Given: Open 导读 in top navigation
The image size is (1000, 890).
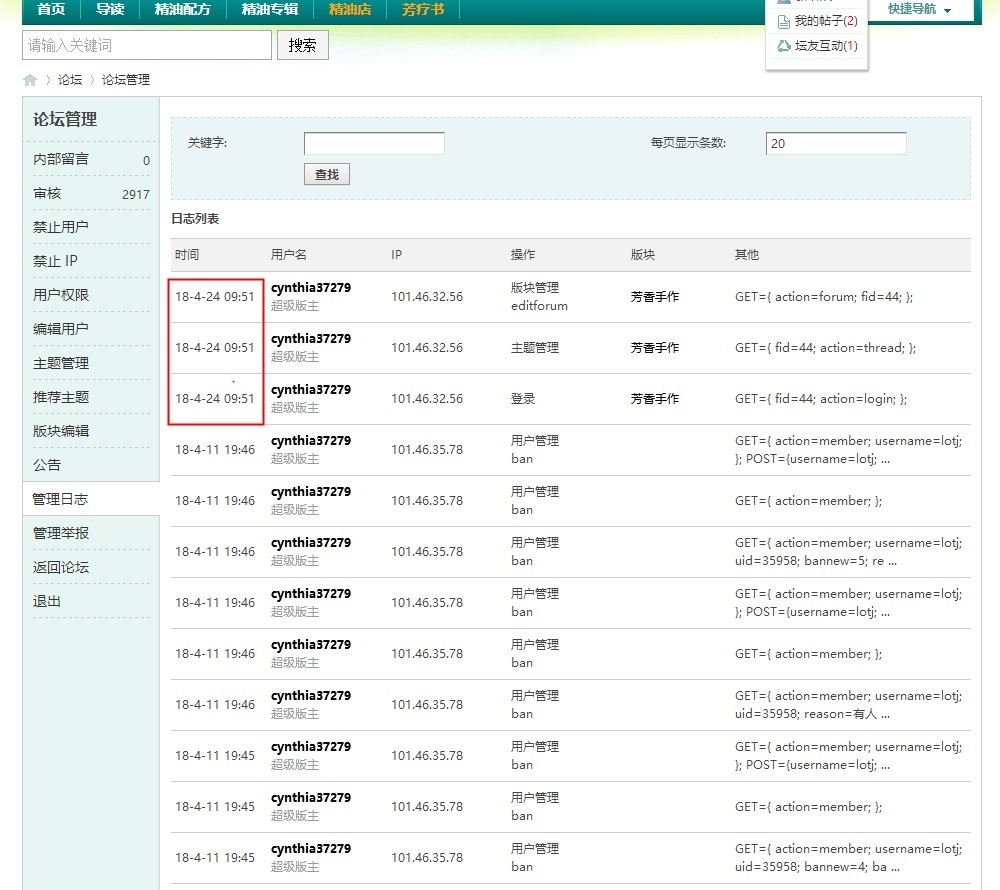Looking at the screenshot, I should 110,9.
